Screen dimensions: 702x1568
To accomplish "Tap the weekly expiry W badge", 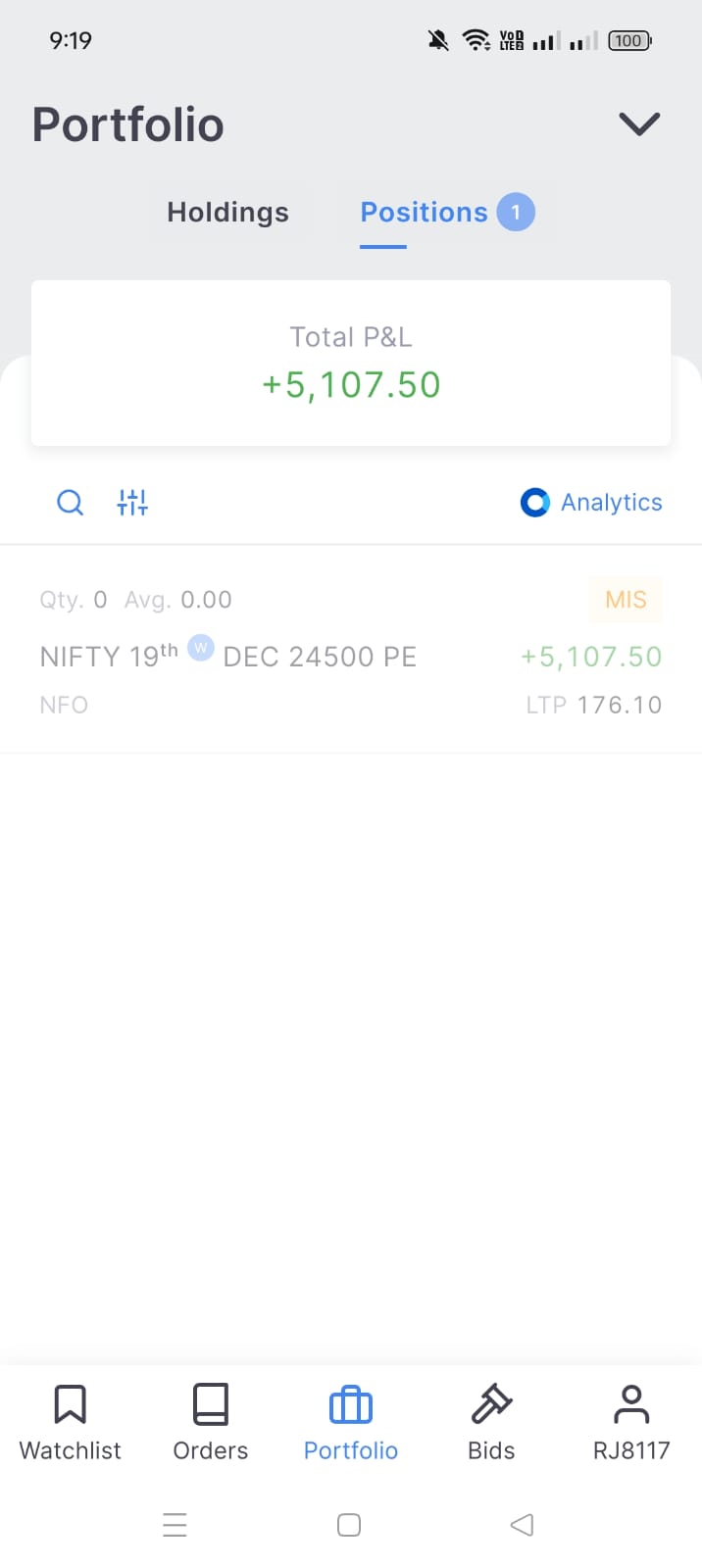I will pyautogui.click(x=201, y=648).
